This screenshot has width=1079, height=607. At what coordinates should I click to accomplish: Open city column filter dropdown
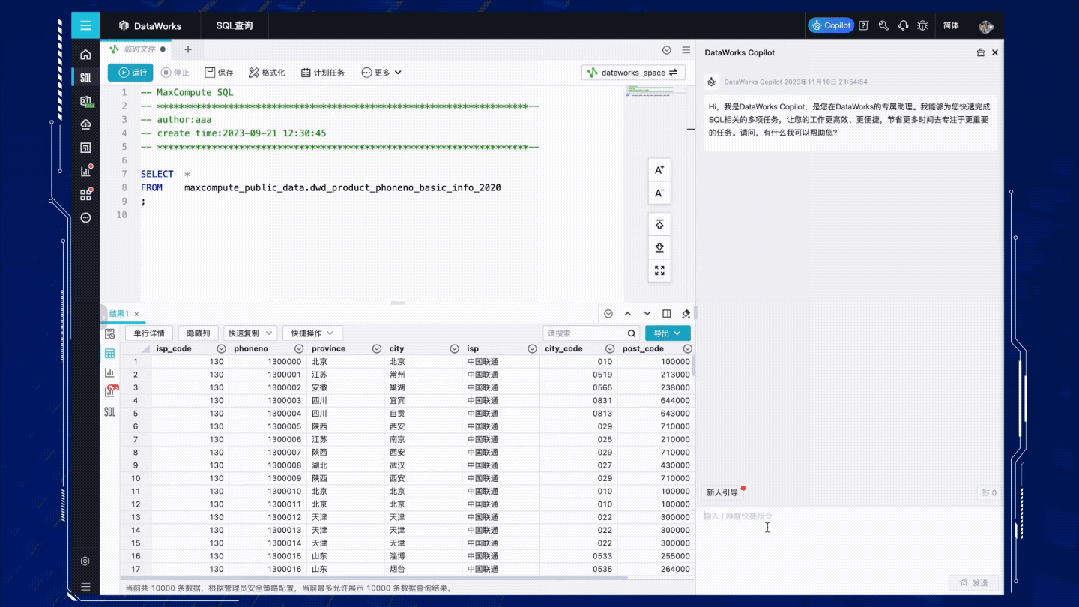[454, 349]
